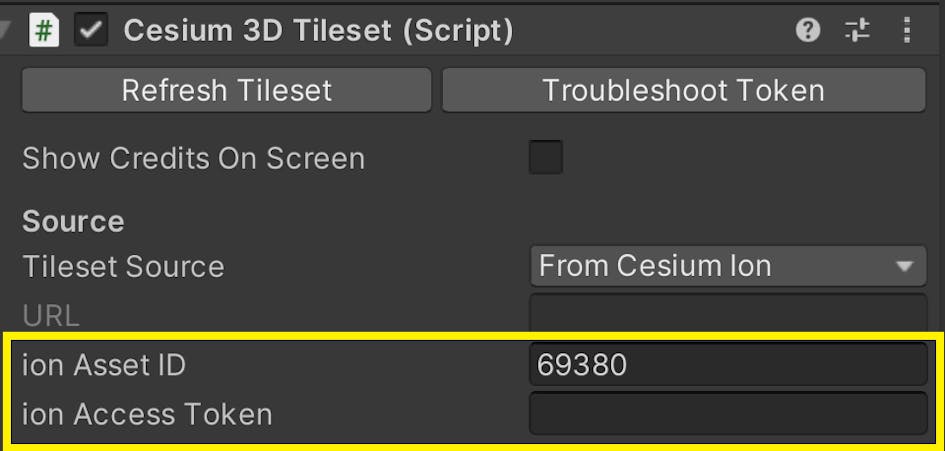Screen dimensions: 945x451
Task: Click the ion Access Token label
Action: 147,414
